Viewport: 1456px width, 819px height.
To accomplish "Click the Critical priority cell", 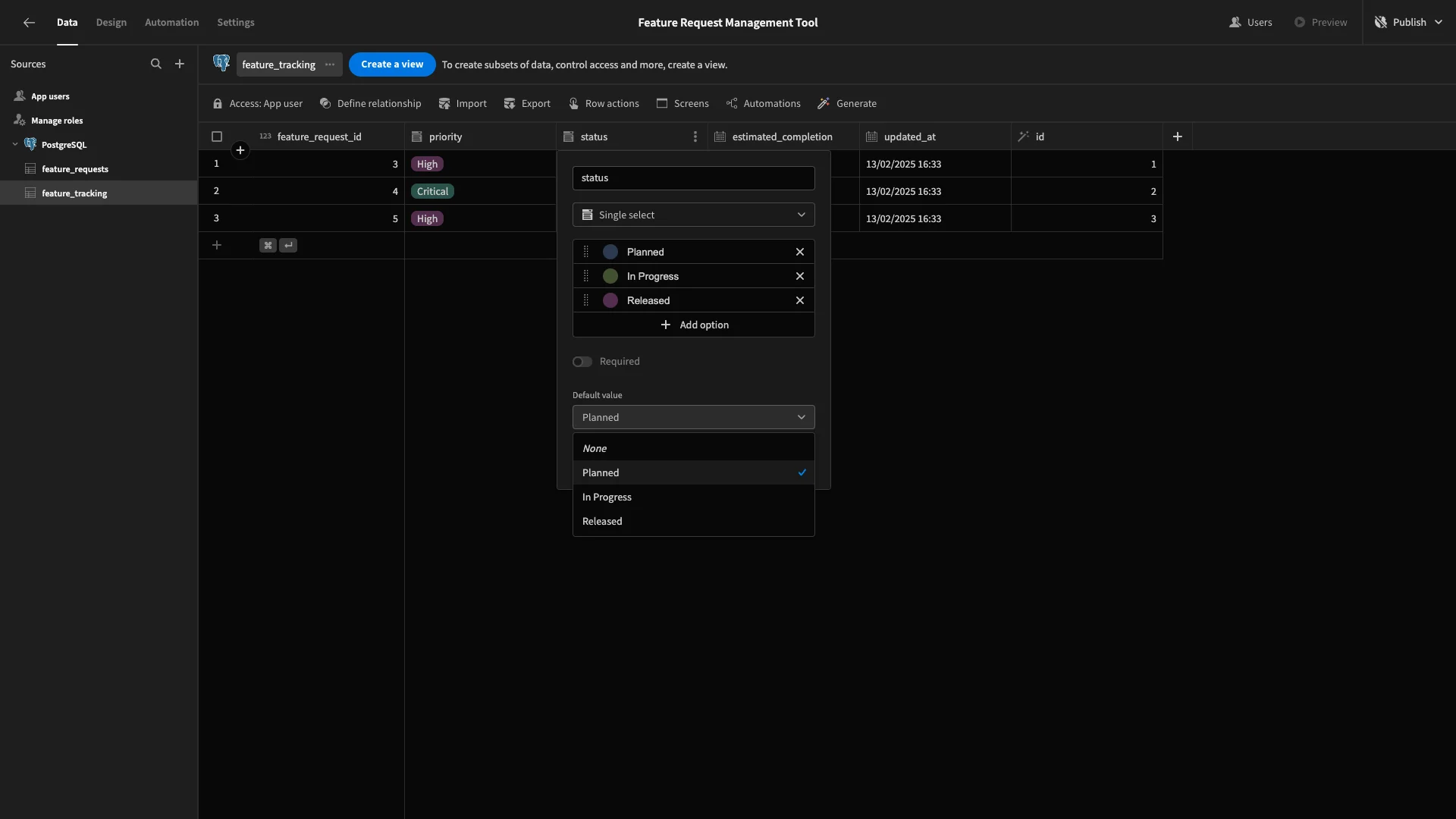I will click(x=480, y=191).
